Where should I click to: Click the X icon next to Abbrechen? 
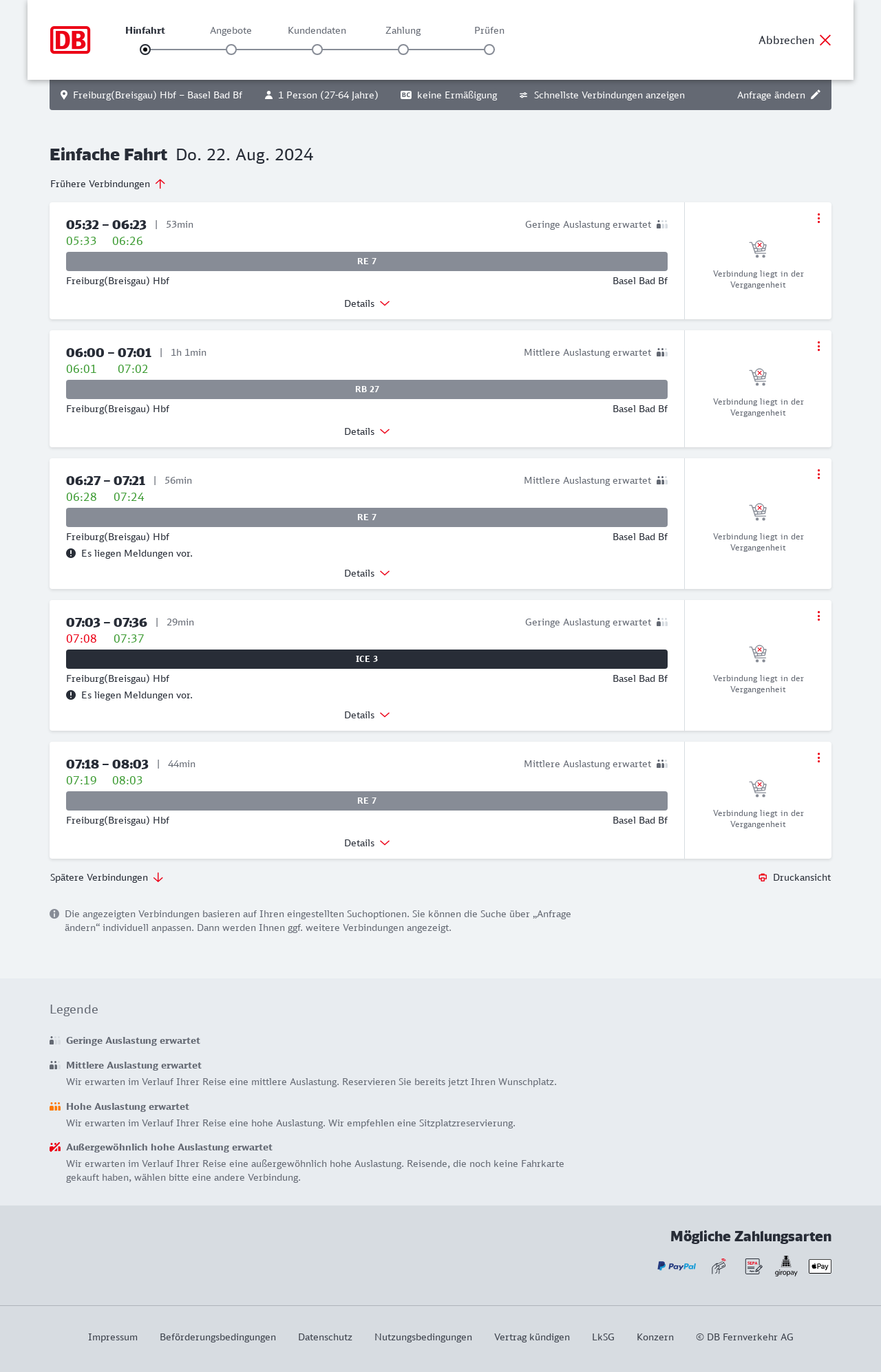click(825, 40)
